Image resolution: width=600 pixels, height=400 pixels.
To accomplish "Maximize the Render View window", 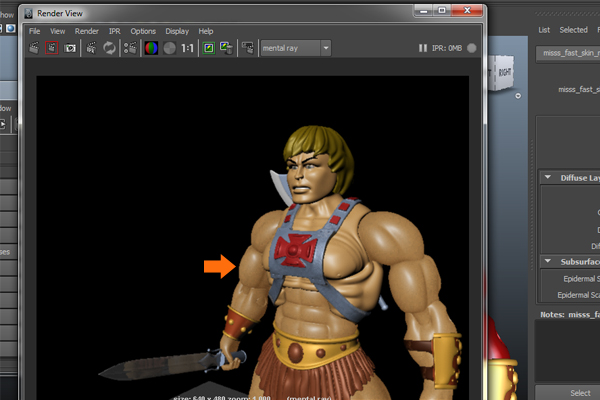I will coord(442,11).
